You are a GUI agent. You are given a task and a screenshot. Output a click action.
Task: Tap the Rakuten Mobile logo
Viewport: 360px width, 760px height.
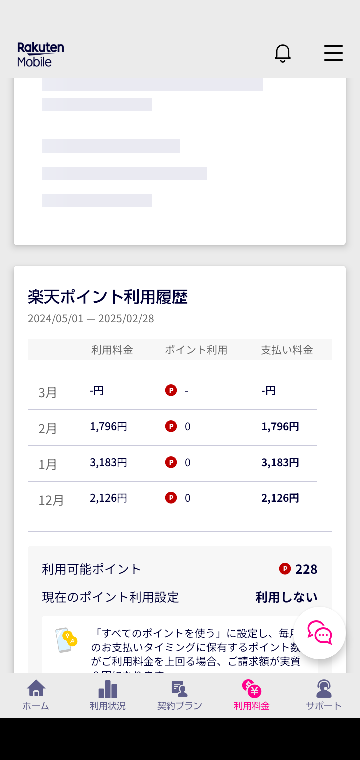click(41, 54)
